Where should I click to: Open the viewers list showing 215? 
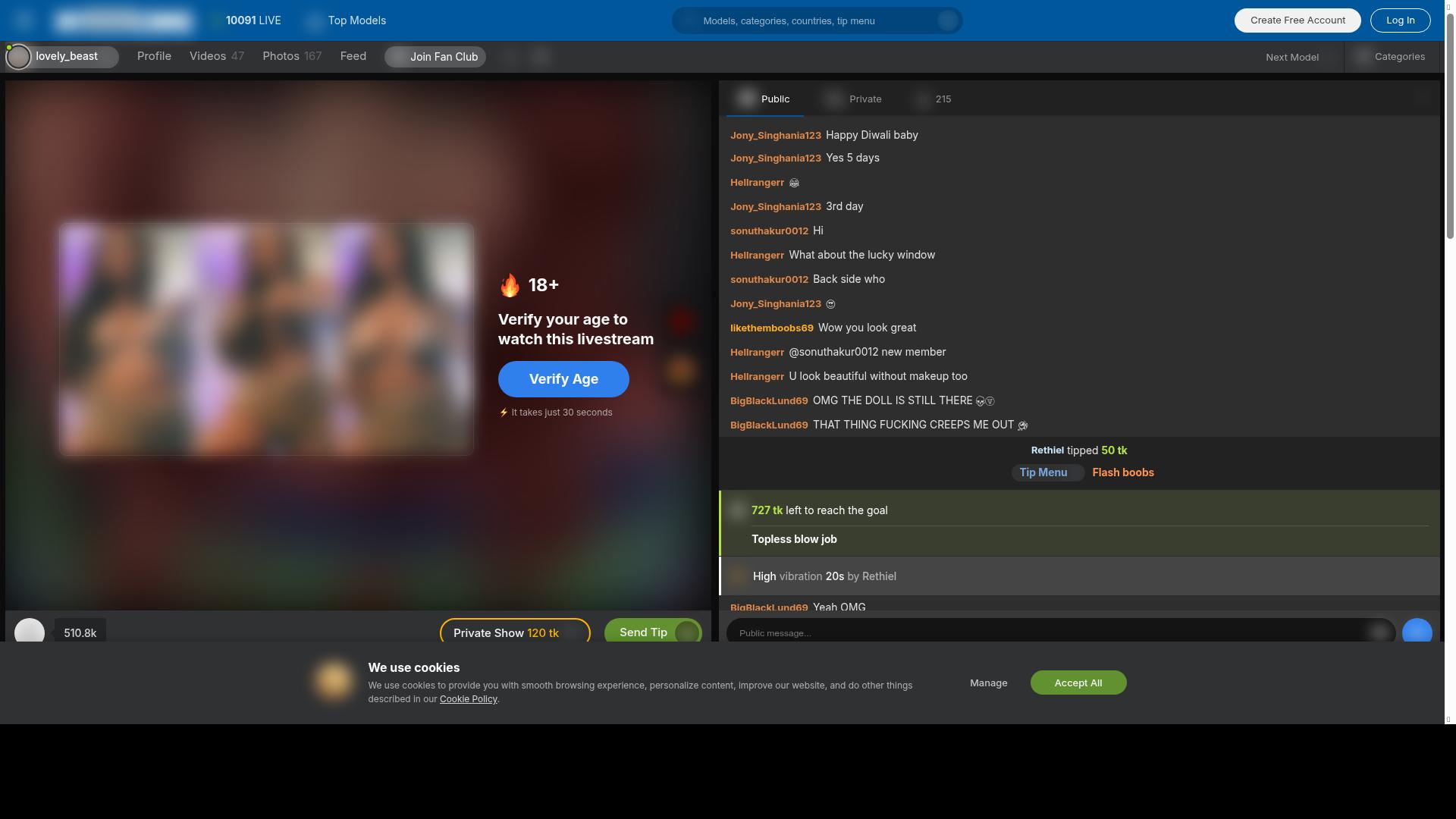pos(934,99)
